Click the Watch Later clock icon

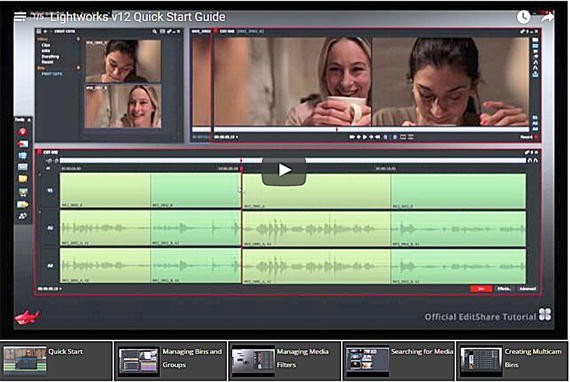pyautogui.click(x=523, y=17)
